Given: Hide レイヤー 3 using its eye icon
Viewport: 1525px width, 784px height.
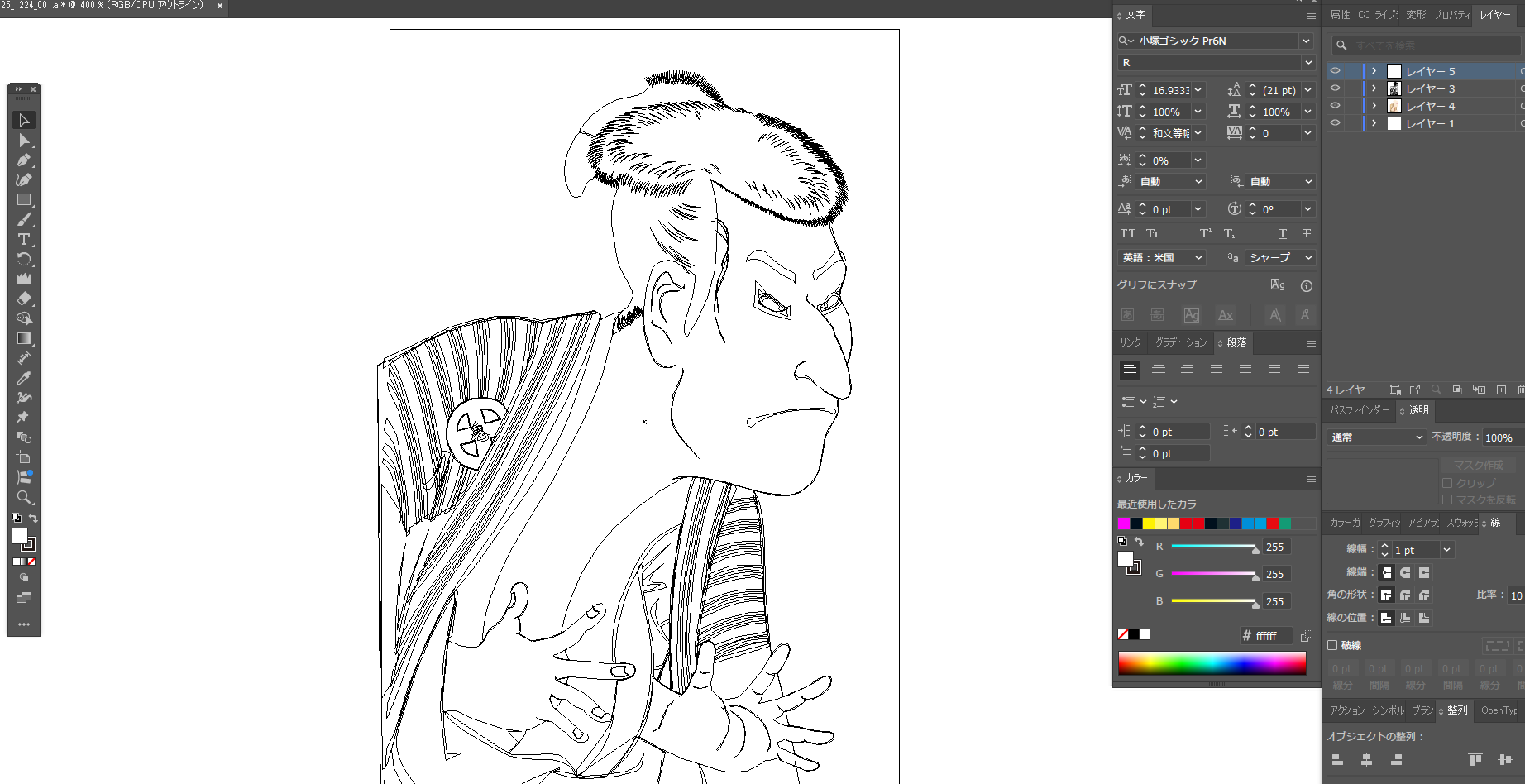Looking at the screenshot, I should pyautogui.click(x=1335, y=88).
